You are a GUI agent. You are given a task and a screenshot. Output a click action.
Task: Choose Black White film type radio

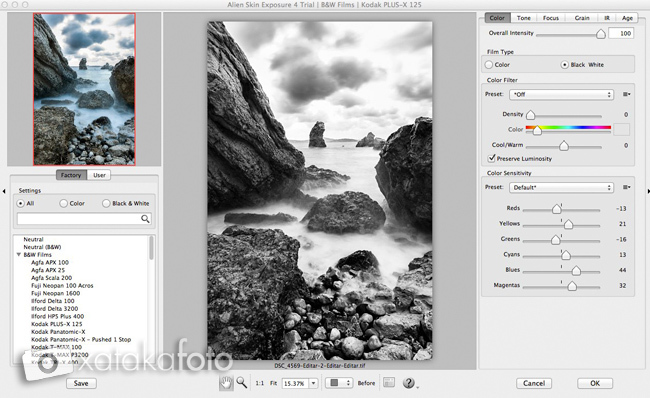click(x=565, y=65)
